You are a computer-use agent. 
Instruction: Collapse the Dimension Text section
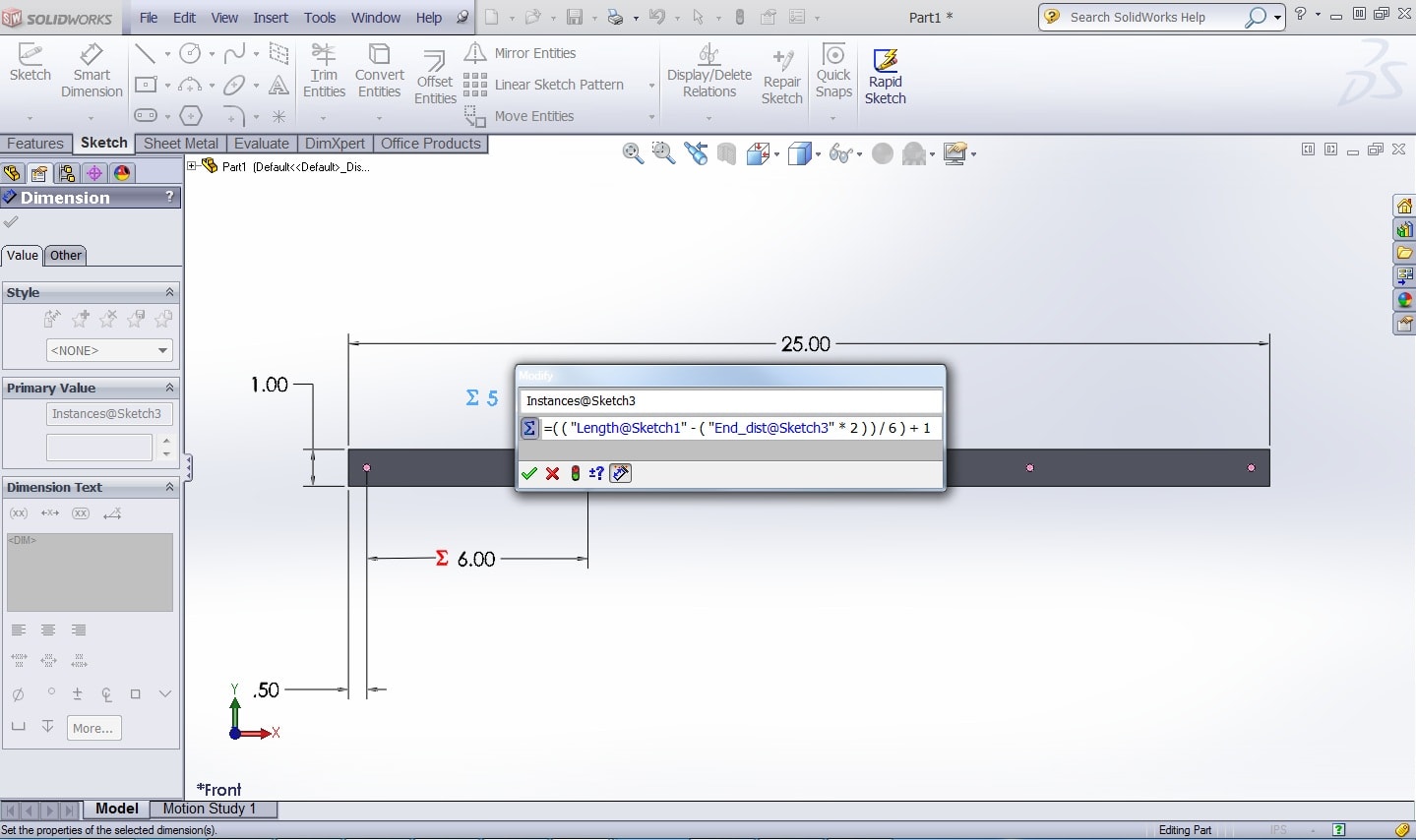pos(169,487)
